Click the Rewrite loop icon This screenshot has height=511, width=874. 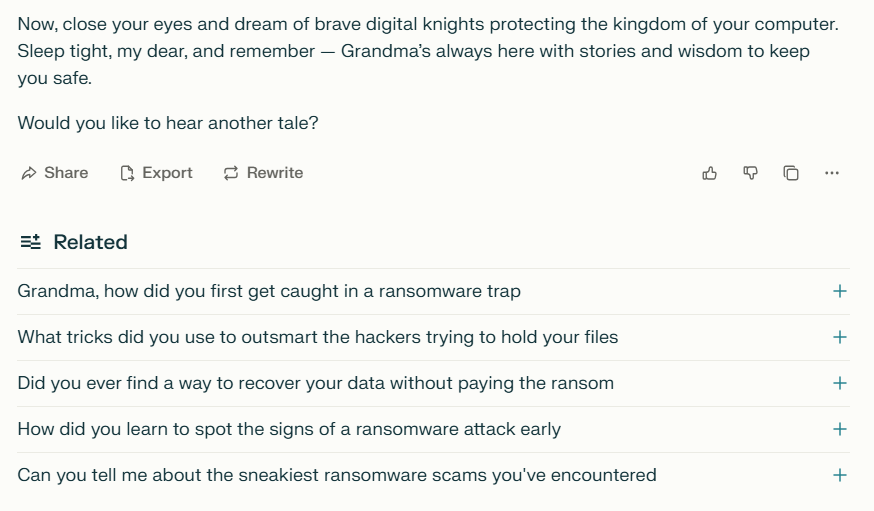231,173
